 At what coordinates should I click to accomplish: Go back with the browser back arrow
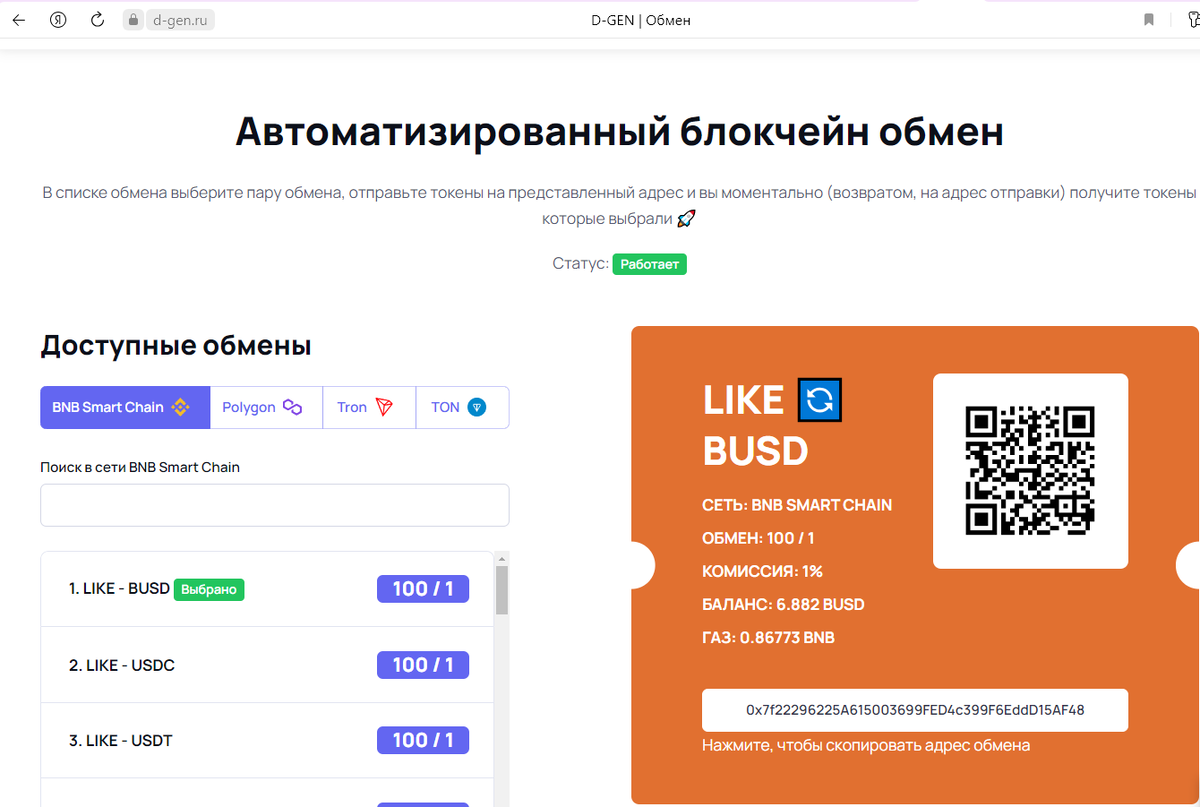[x=19, y=20]
